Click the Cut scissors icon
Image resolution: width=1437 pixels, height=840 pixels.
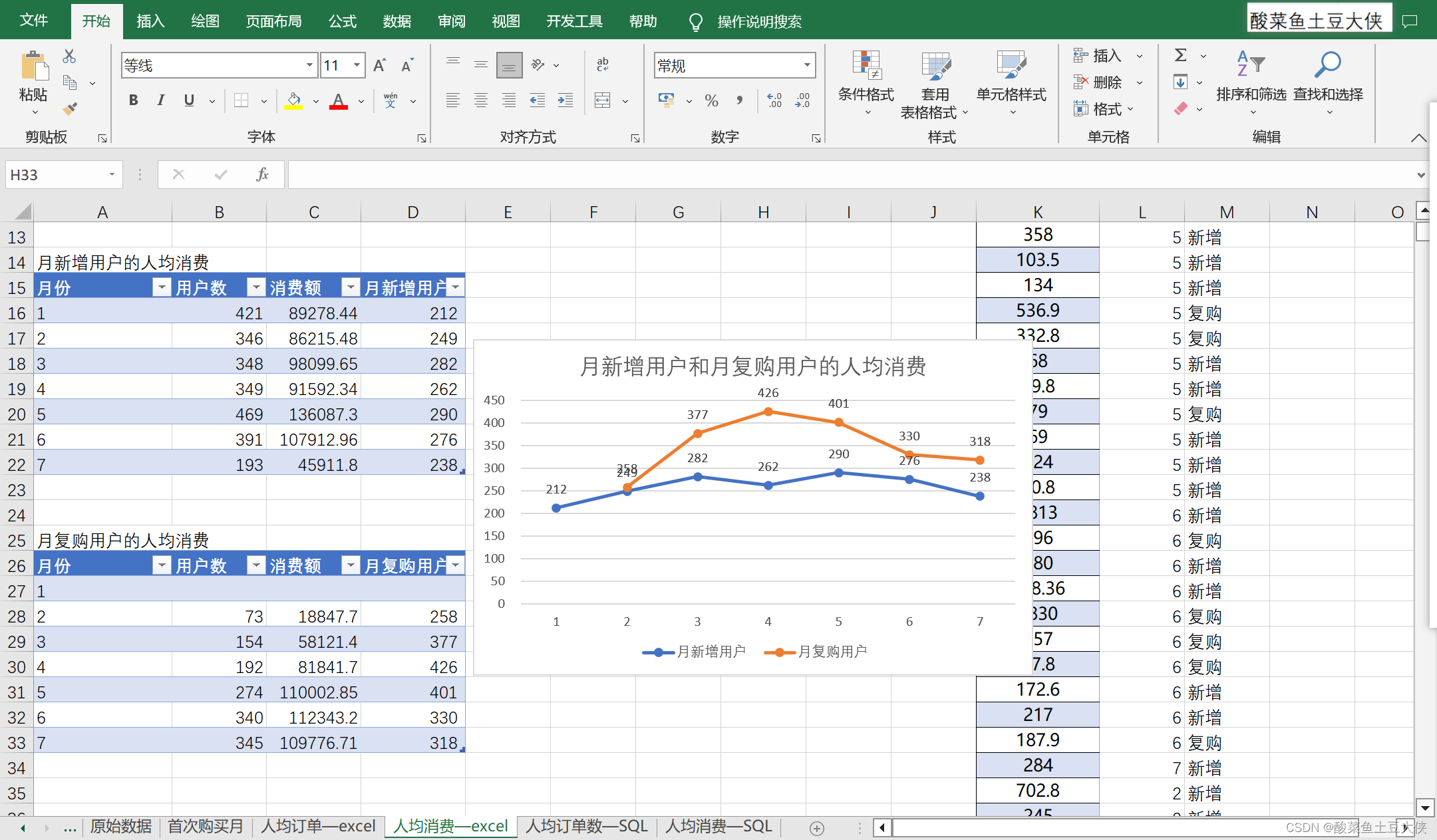click(x=69, y=57)
